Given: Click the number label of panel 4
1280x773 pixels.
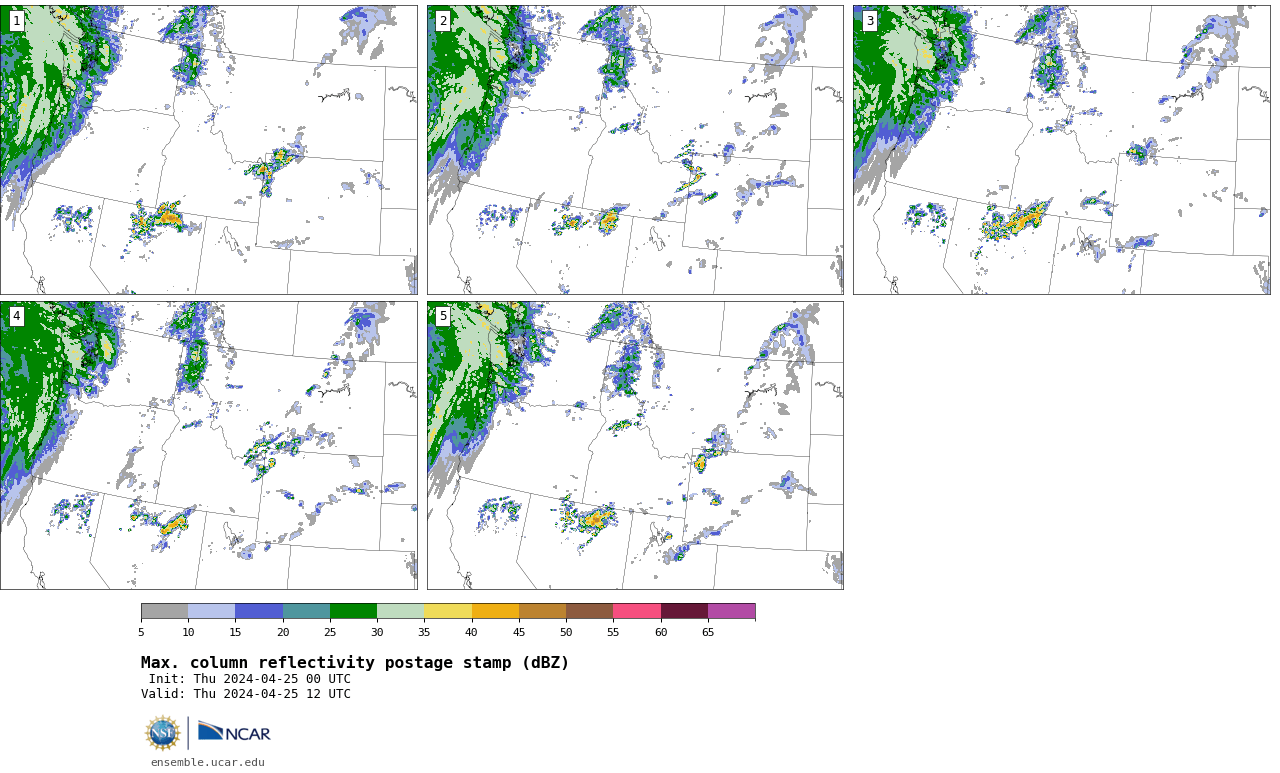Looking at the screenshot, I should point(16,316).
